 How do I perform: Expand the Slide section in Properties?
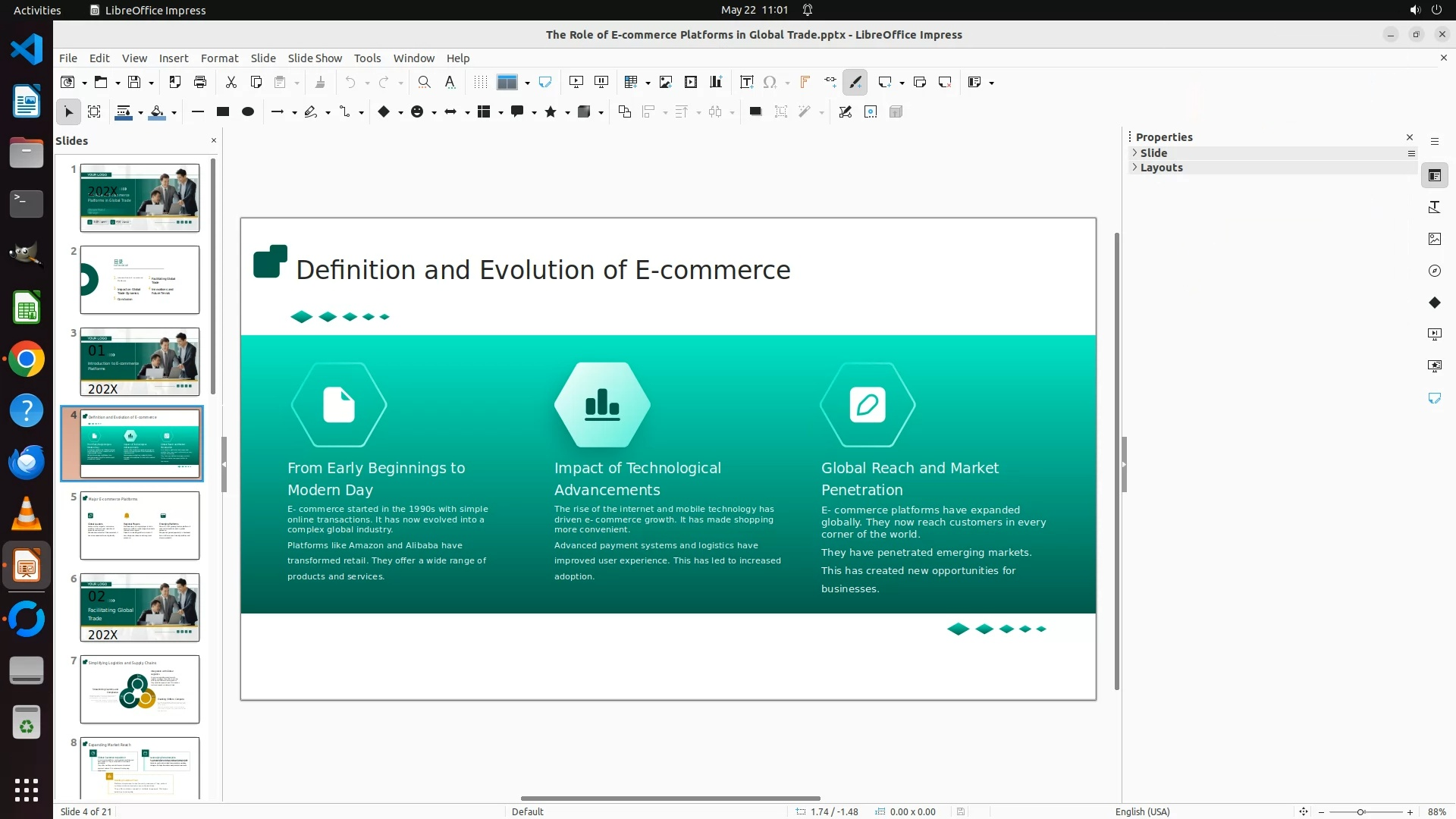(1153, 152)
